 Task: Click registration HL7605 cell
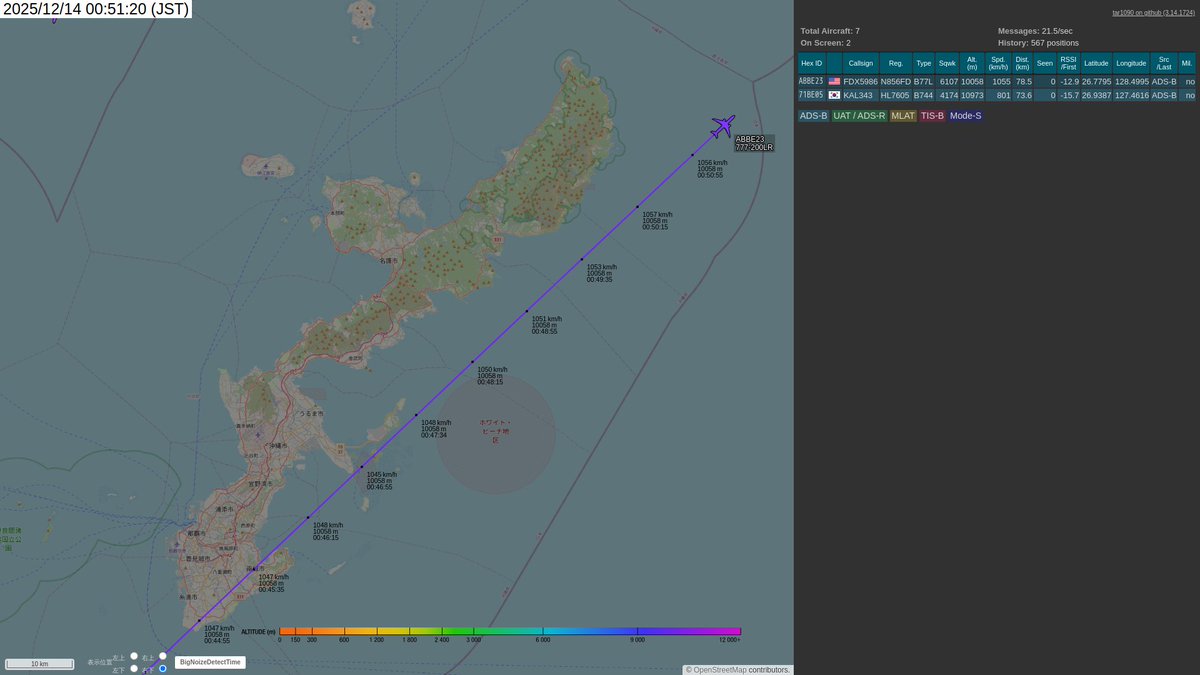pos(896,95)
